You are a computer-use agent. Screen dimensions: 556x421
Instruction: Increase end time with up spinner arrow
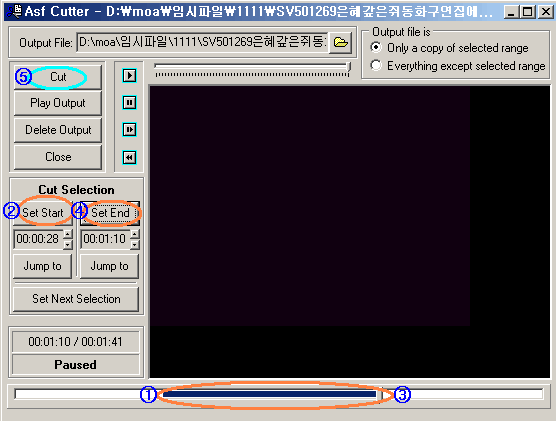(x=135, y=234)
